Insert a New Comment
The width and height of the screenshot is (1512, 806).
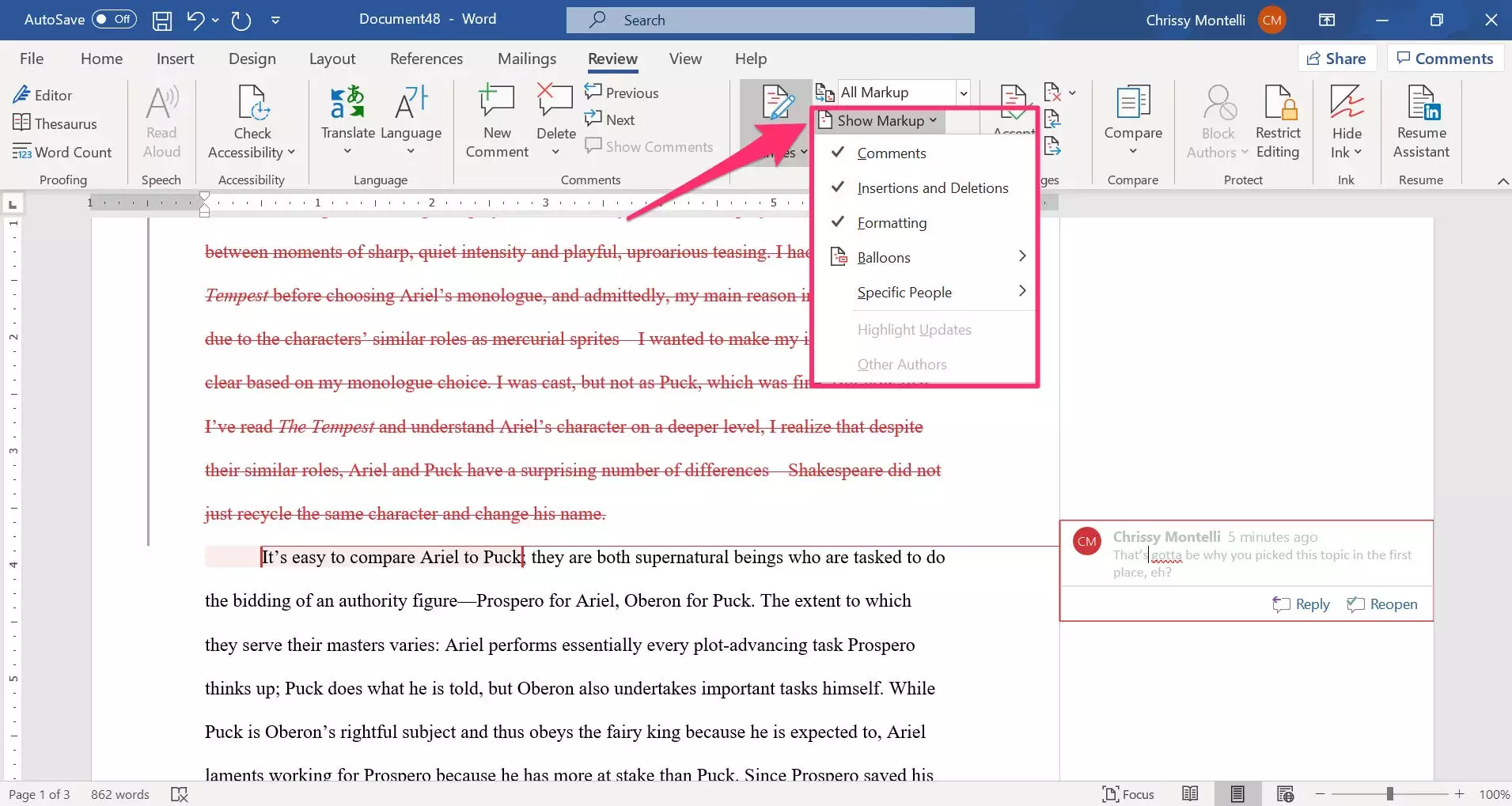point(497,120)
